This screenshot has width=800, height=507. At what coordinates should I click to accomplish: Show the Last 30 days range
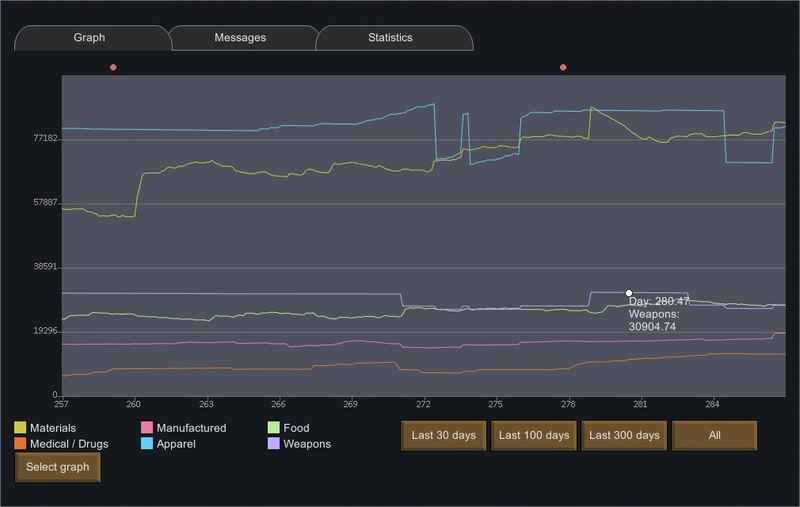coord(443,436)
